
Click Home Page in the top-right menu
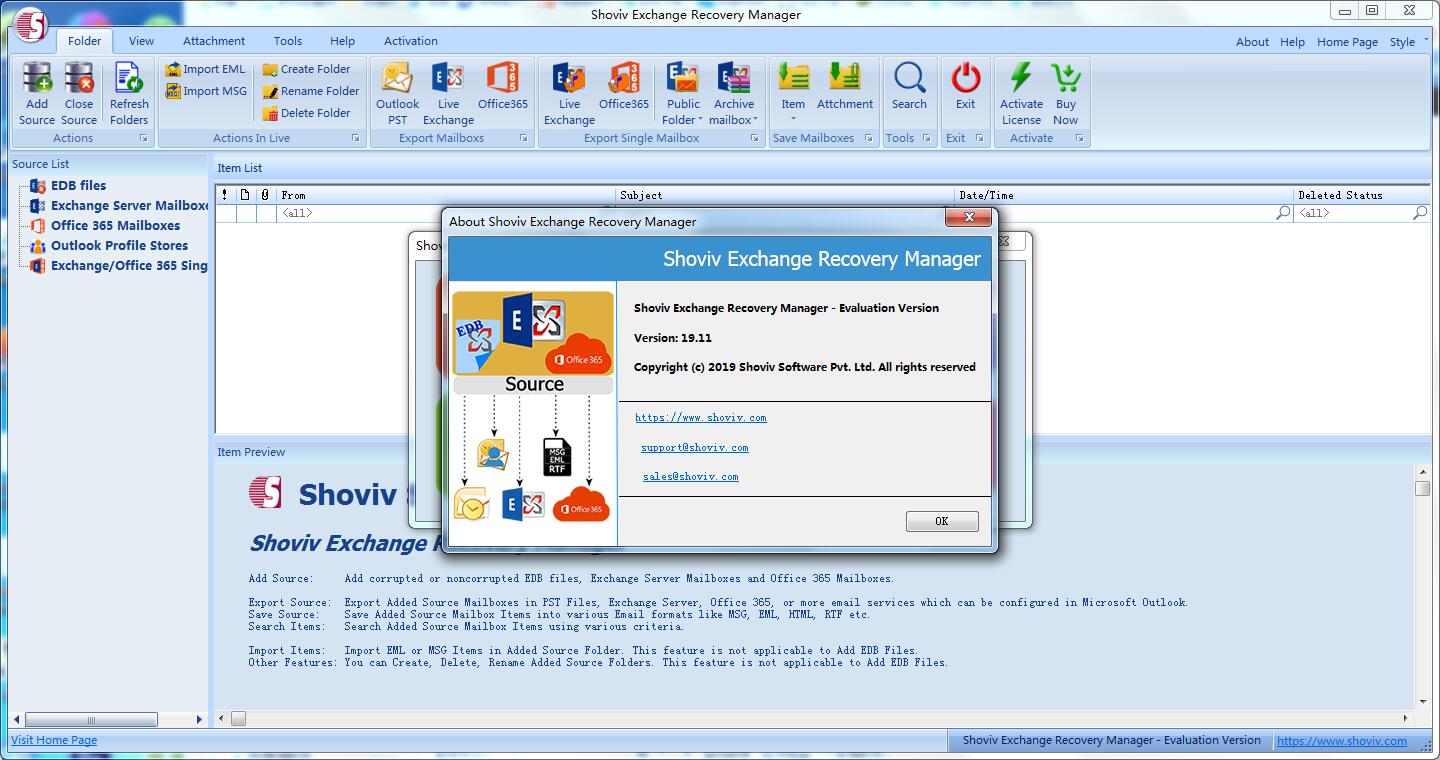coord(1347,42)
